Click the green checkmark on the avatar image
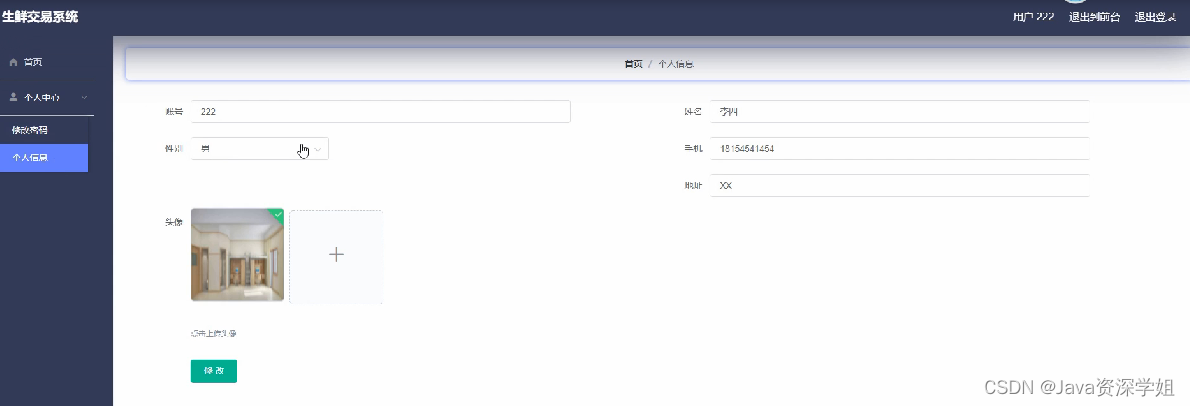 278,215
